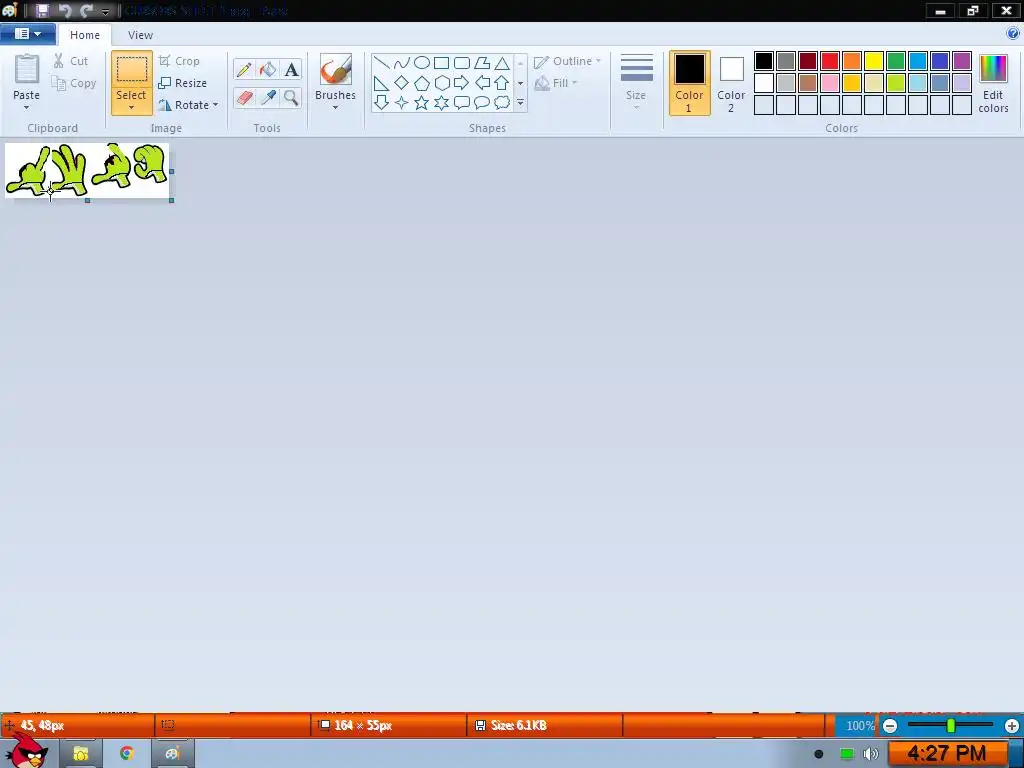Viewport: 1024px width, 768px height.
Task: Choose the Magnifier tool
Action: (292, 98)
